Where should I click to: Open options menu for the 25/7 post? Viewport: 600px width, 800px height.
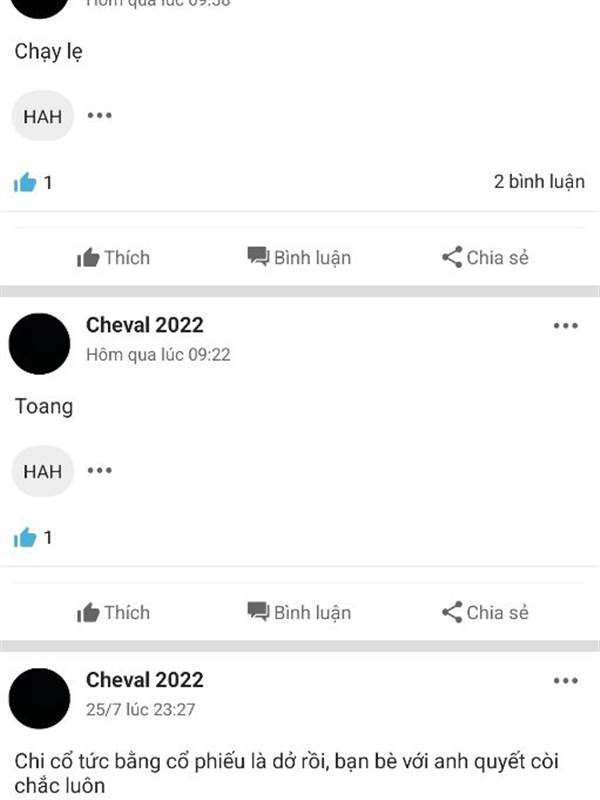[x=566, y=681]
